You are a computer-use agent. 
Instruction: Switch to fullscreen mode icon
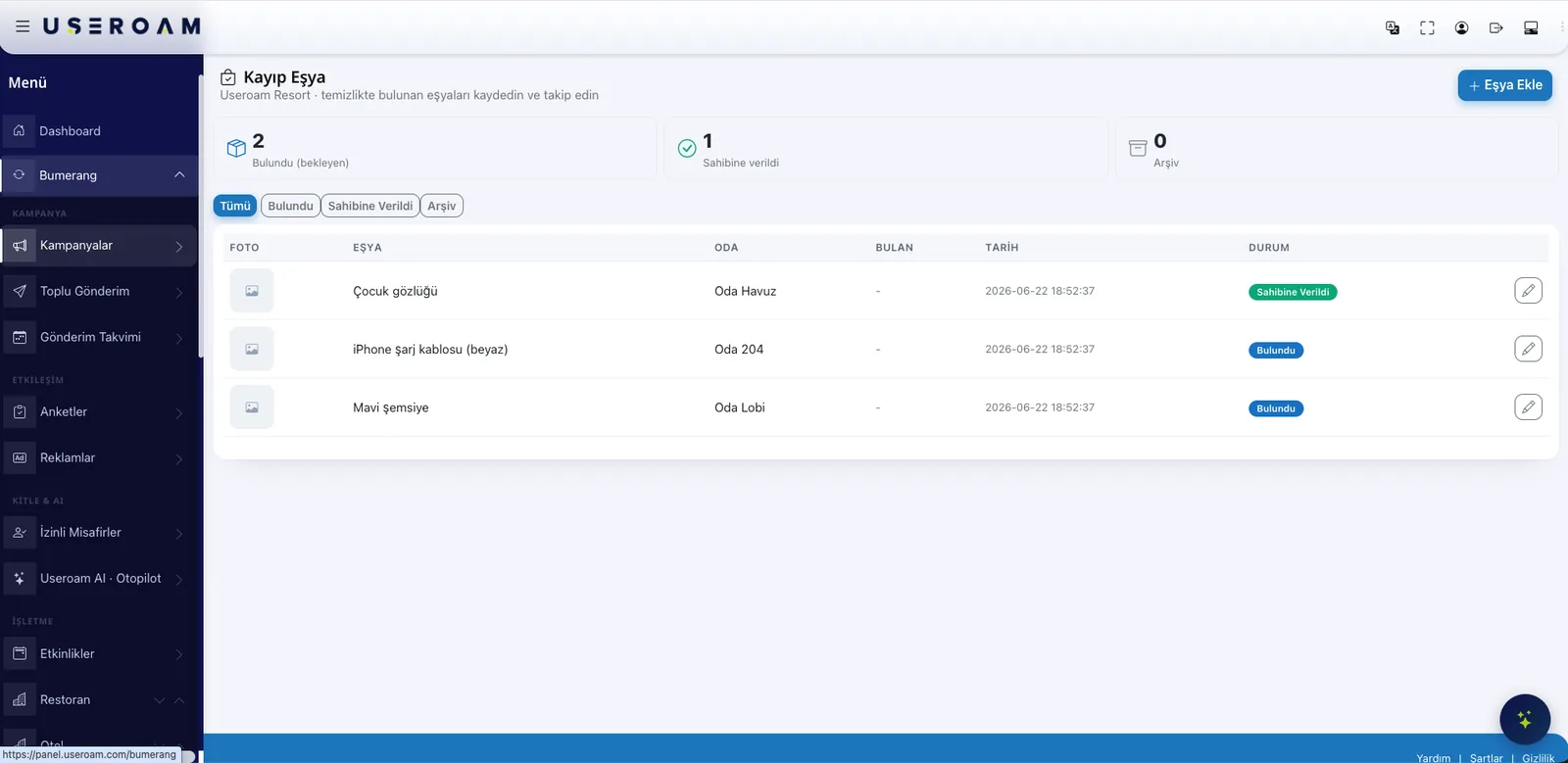pos(1427,27)
